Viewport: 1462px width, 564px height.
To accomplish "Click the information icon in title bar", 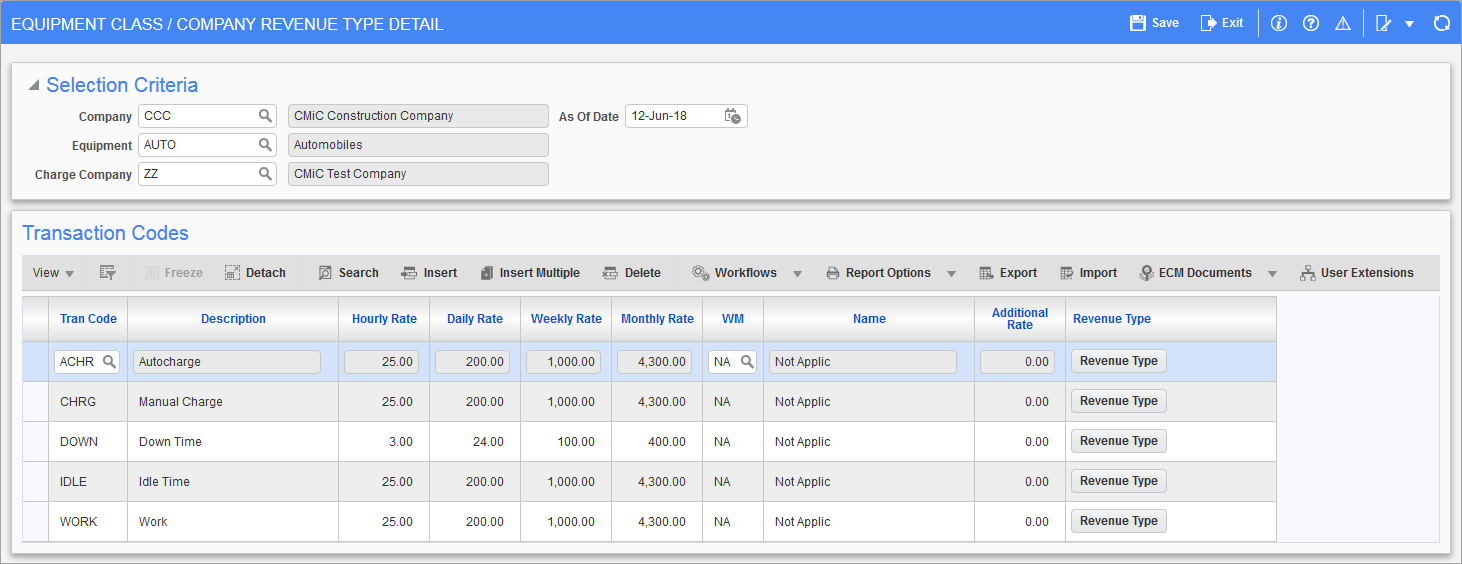I will (x=1278, y=23).
